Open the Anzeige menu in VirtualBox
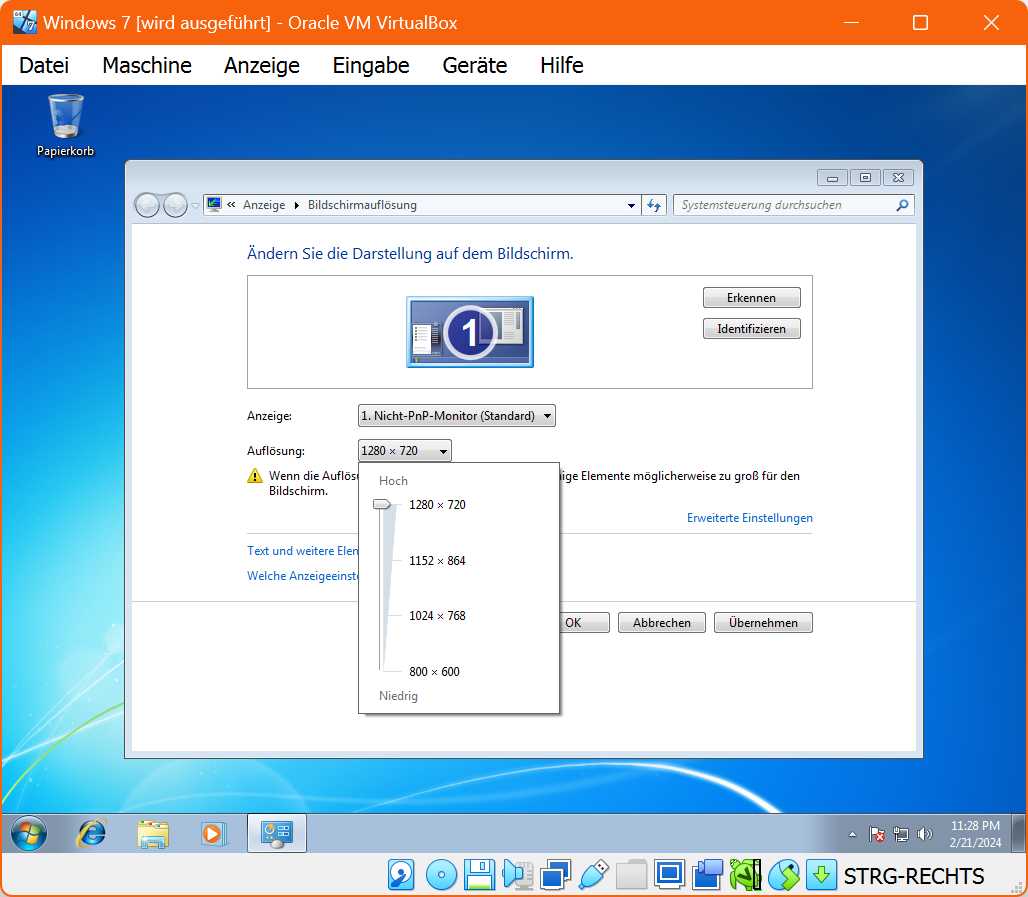The image size is (1028, 897). click(262, 66)
